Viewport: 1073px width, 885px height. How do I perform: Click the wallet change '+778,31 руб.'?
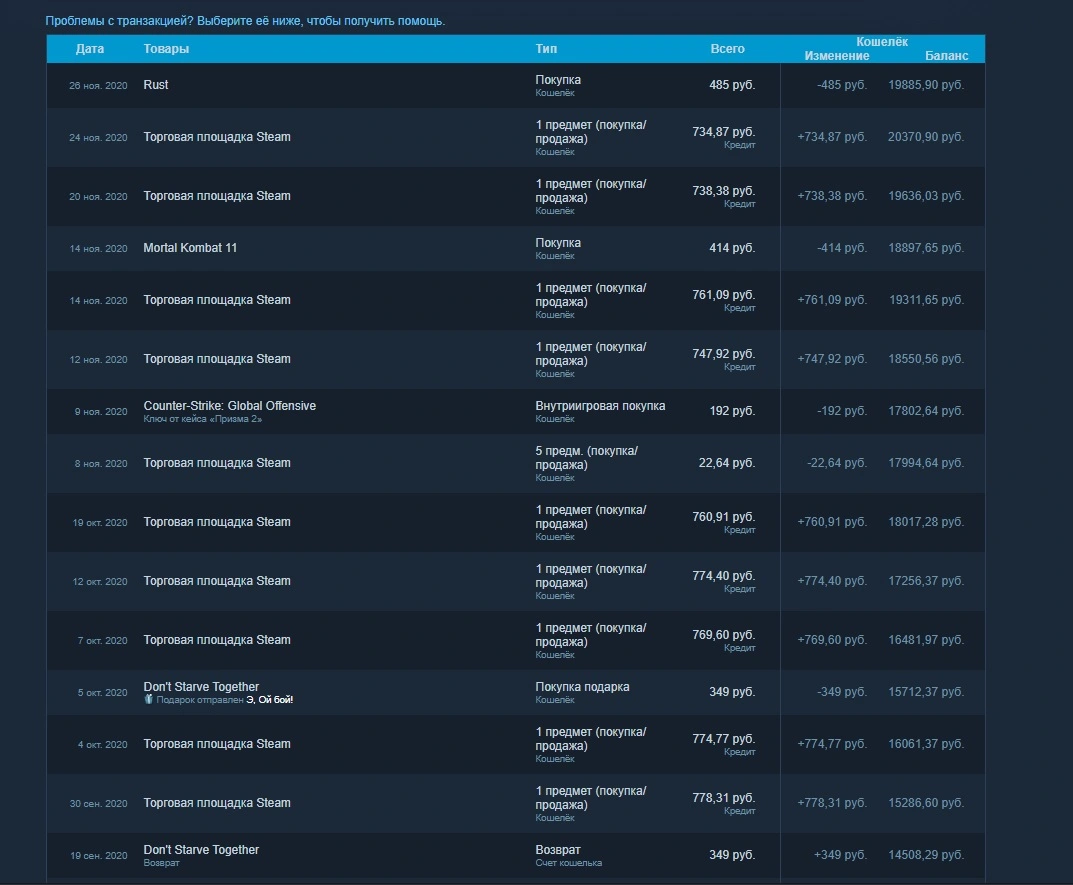click(x=832, y=802)
